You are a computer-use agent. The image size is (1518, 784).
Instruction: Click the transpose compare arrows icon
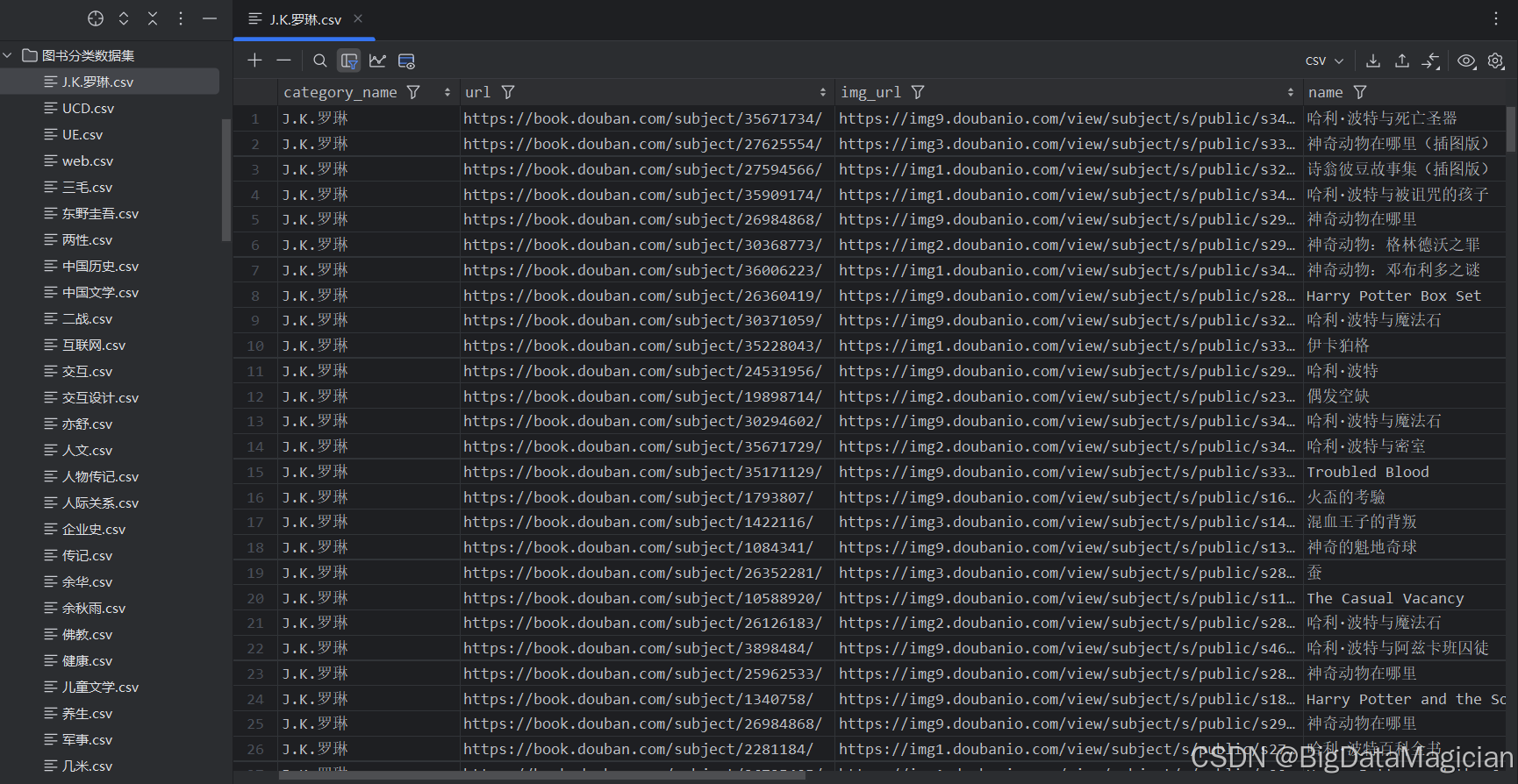tap(1431, 61)
